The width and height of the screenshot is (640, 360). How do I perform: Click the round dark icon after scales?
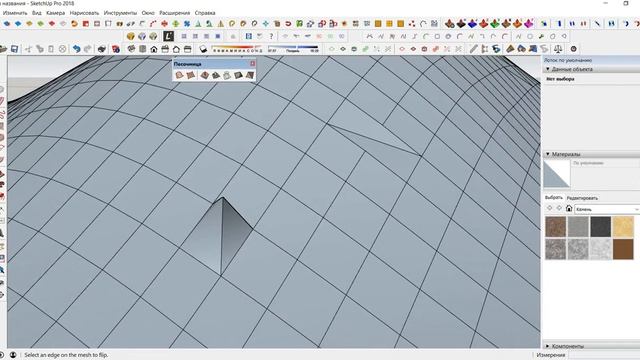click(573, 49)
